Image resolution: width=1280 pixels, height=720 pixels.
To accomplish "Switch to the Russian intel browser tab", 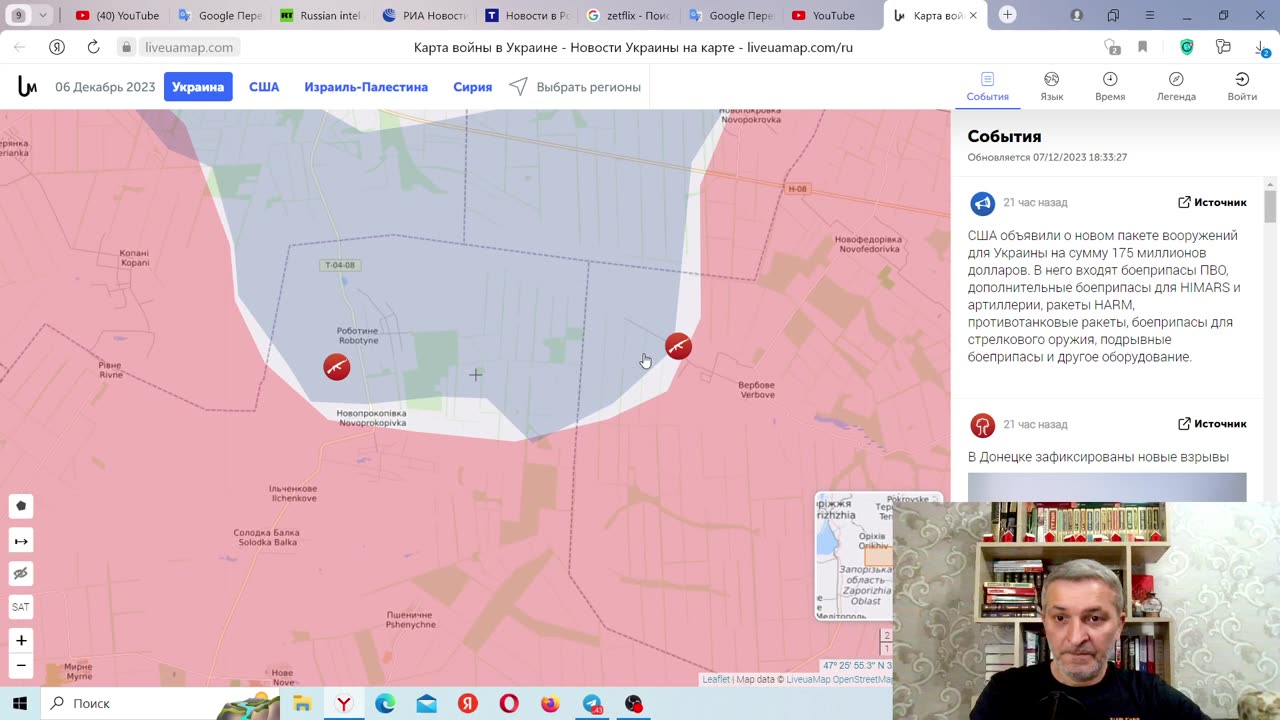I will (x=322, y=15).
